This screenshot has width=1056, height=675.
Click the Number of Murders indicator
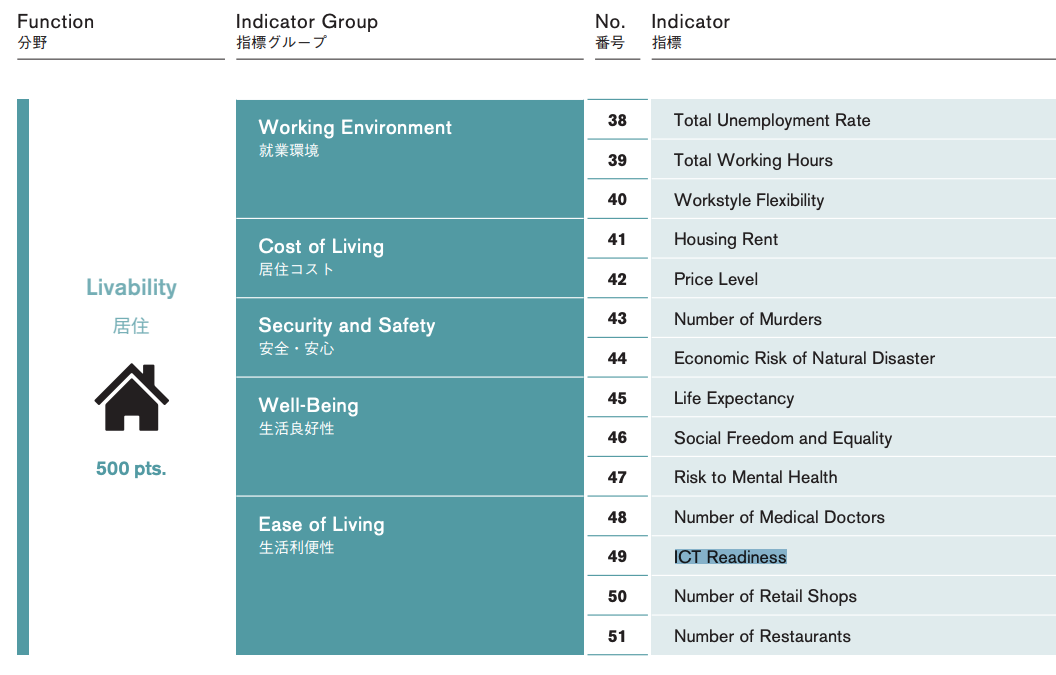(x=748, y=319)
